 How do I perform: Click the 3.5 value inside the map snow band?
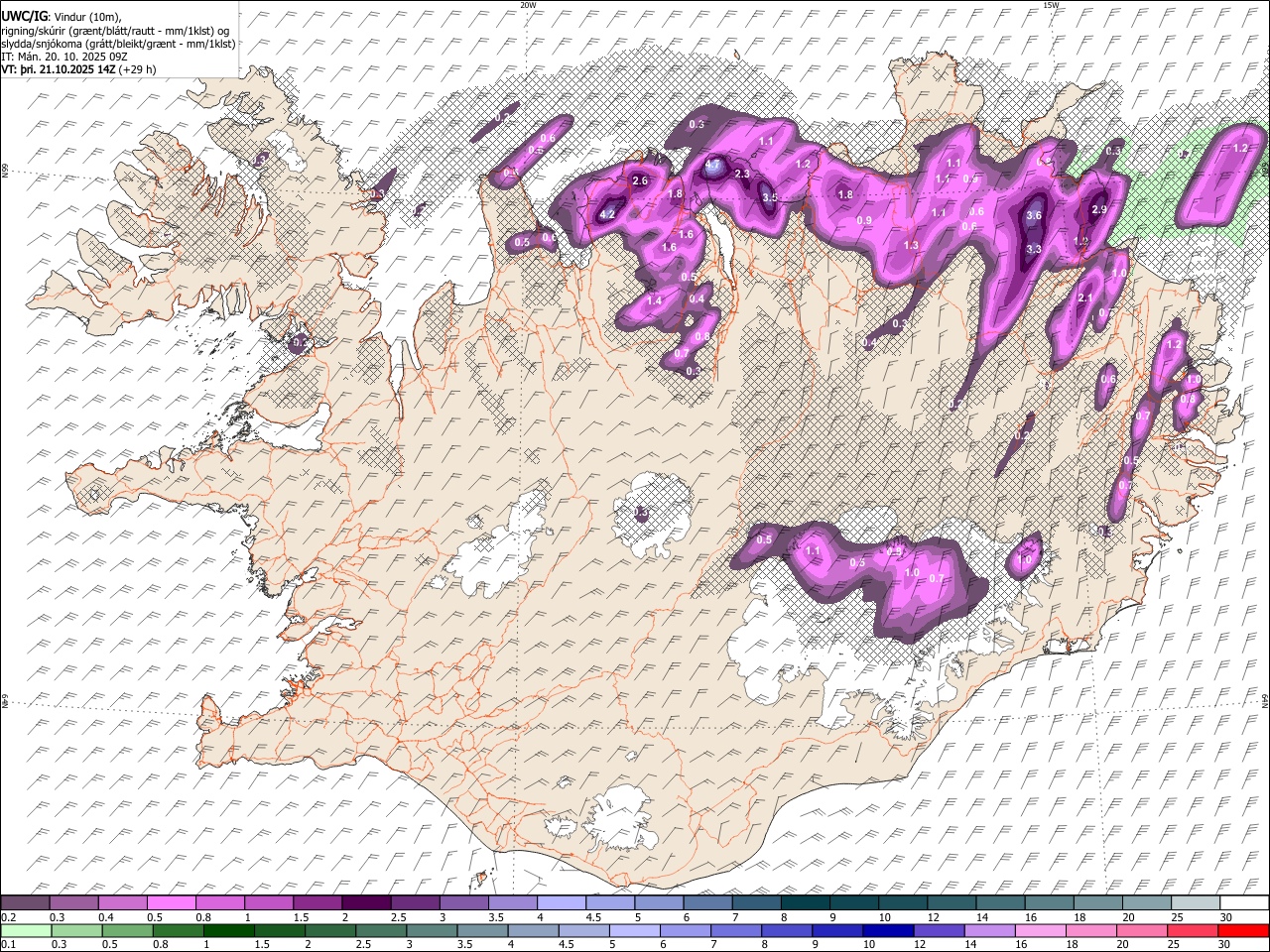769,197
